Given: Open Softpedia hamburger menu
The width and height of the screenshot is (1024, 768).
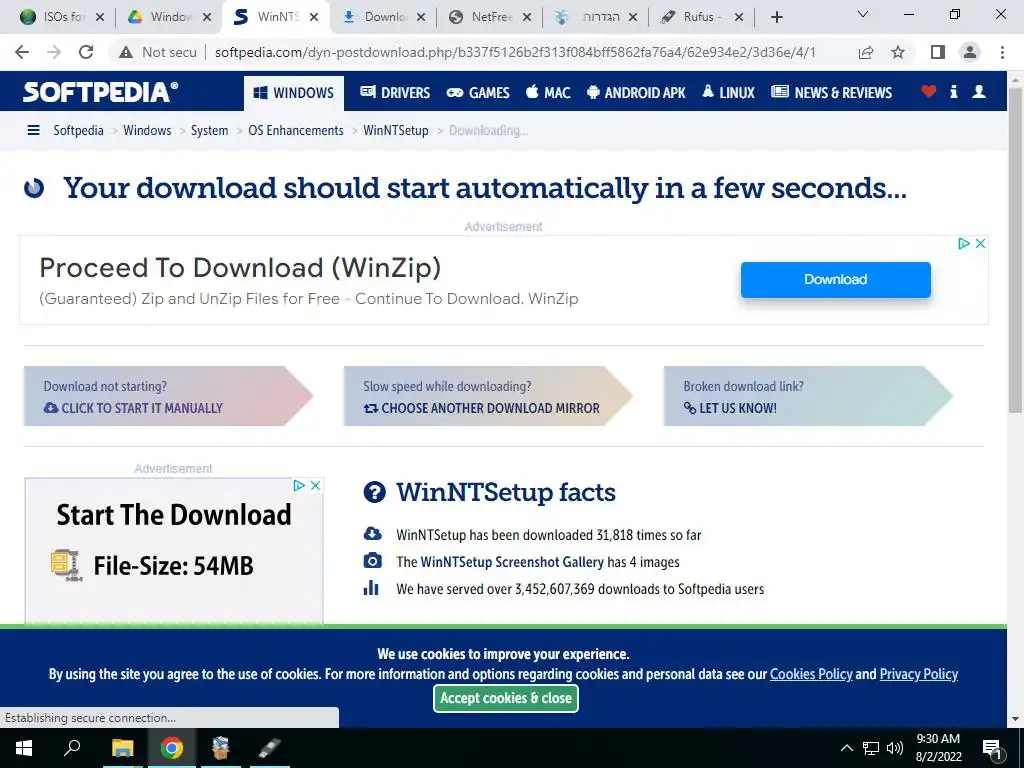Looking at the screenshot, I should click(33, 131).
